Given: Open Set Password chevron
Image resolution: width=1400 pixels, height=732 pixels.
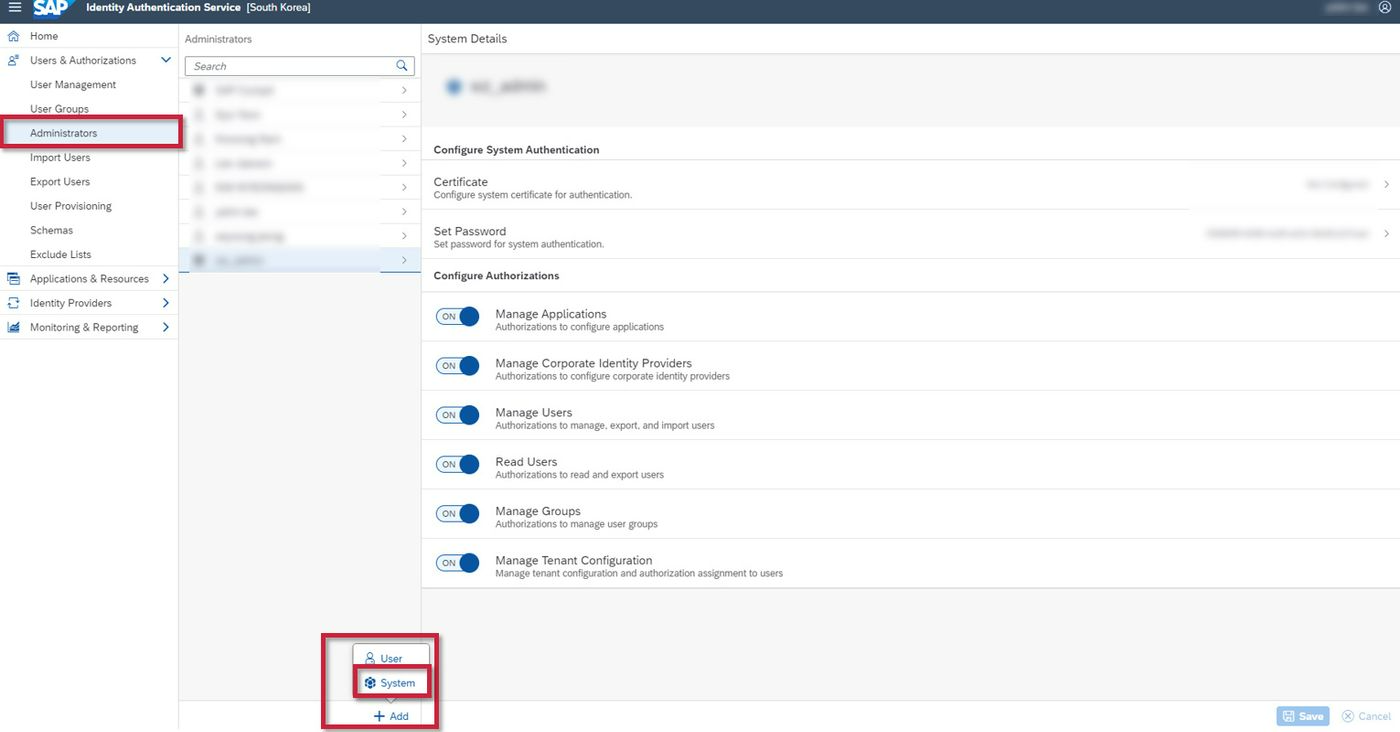Looking at the screenshot, I should click(1387, 234).
